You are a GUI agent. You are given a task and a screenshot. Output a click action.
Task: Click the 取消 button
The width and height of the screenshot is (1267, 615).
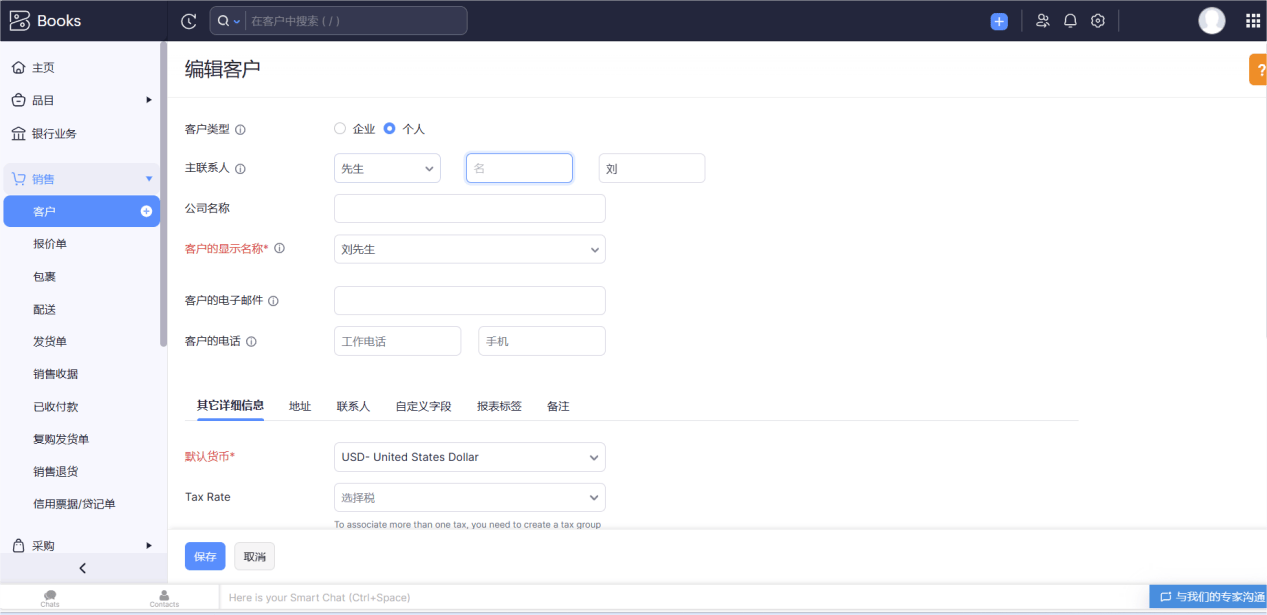tap(255, 556)
